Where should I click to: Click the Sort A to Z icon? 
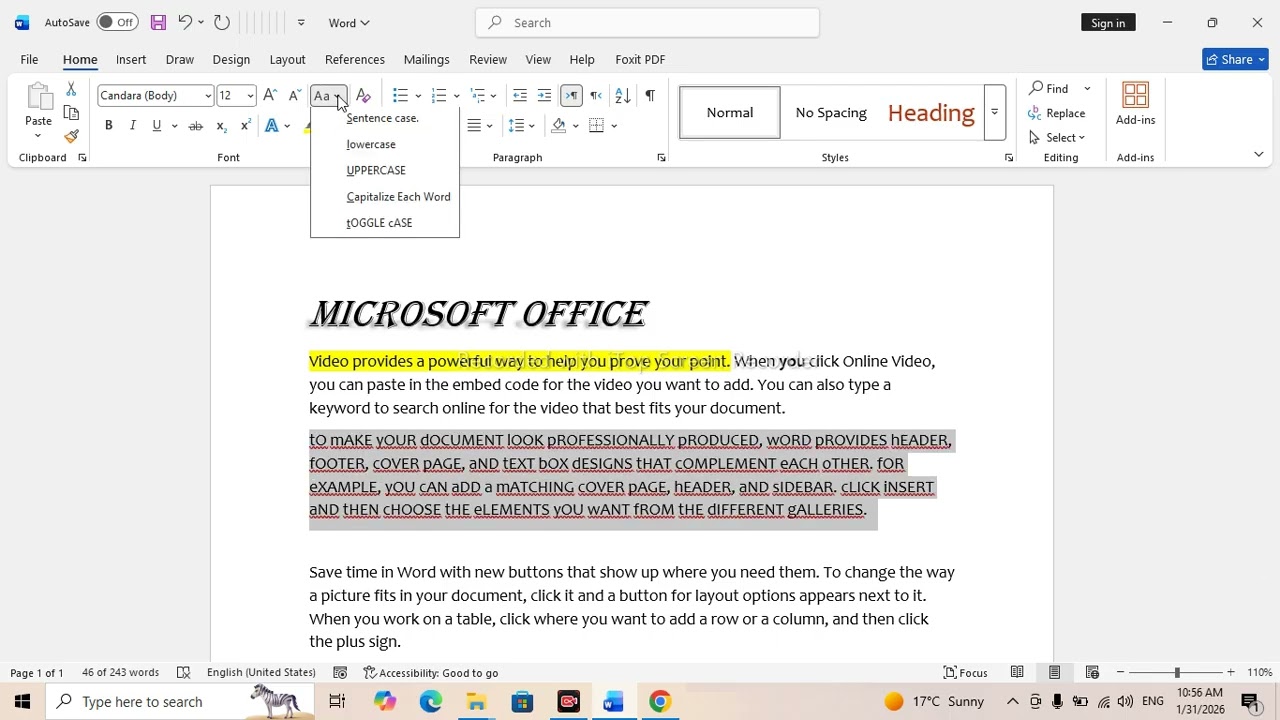(x=622, y=95)
